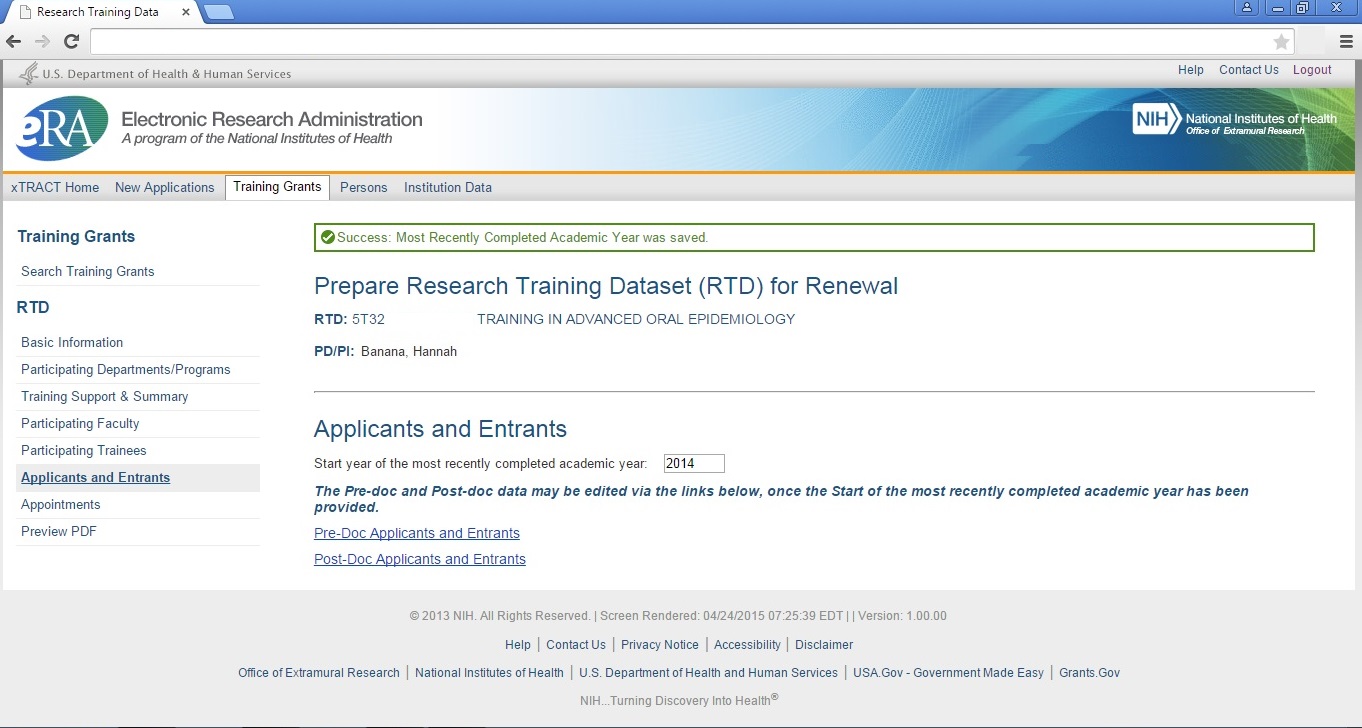
Task: Click the title TRAINING IN ADVANCED ORAL EPIDEMIOLOGY
Action: pyautogui.click(x=636, y=320)
